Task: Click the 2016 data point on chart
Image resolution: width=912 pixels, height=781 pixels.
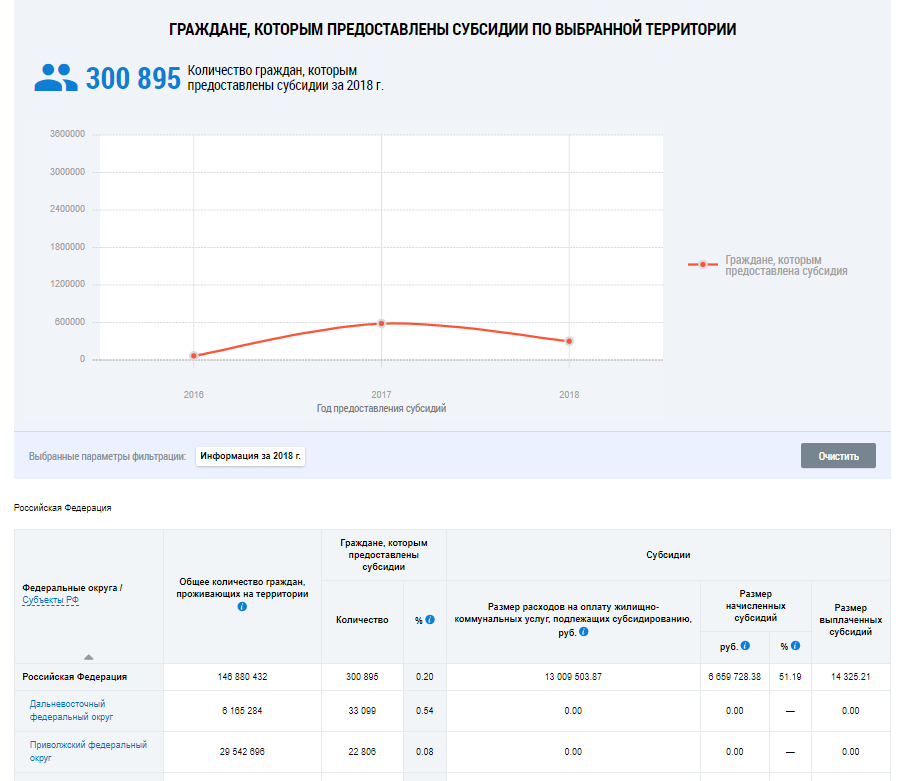Action: coord(194,356)
